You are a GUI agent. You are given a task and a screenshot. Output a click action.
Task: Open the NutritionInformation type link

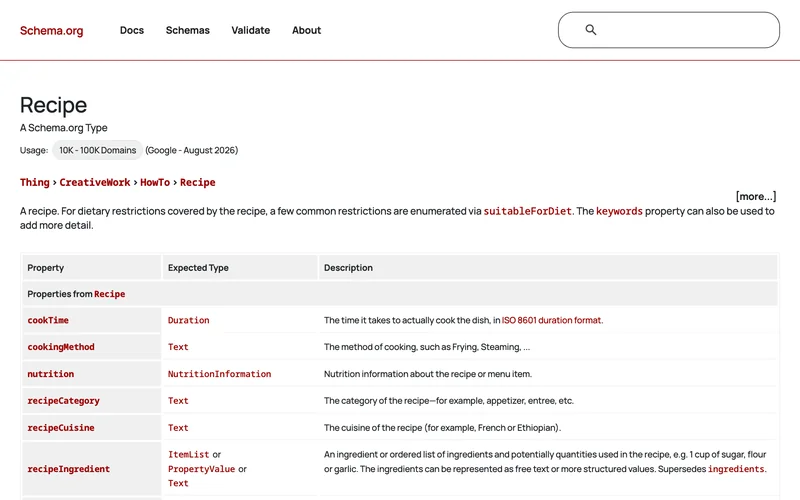click(219, 374)
